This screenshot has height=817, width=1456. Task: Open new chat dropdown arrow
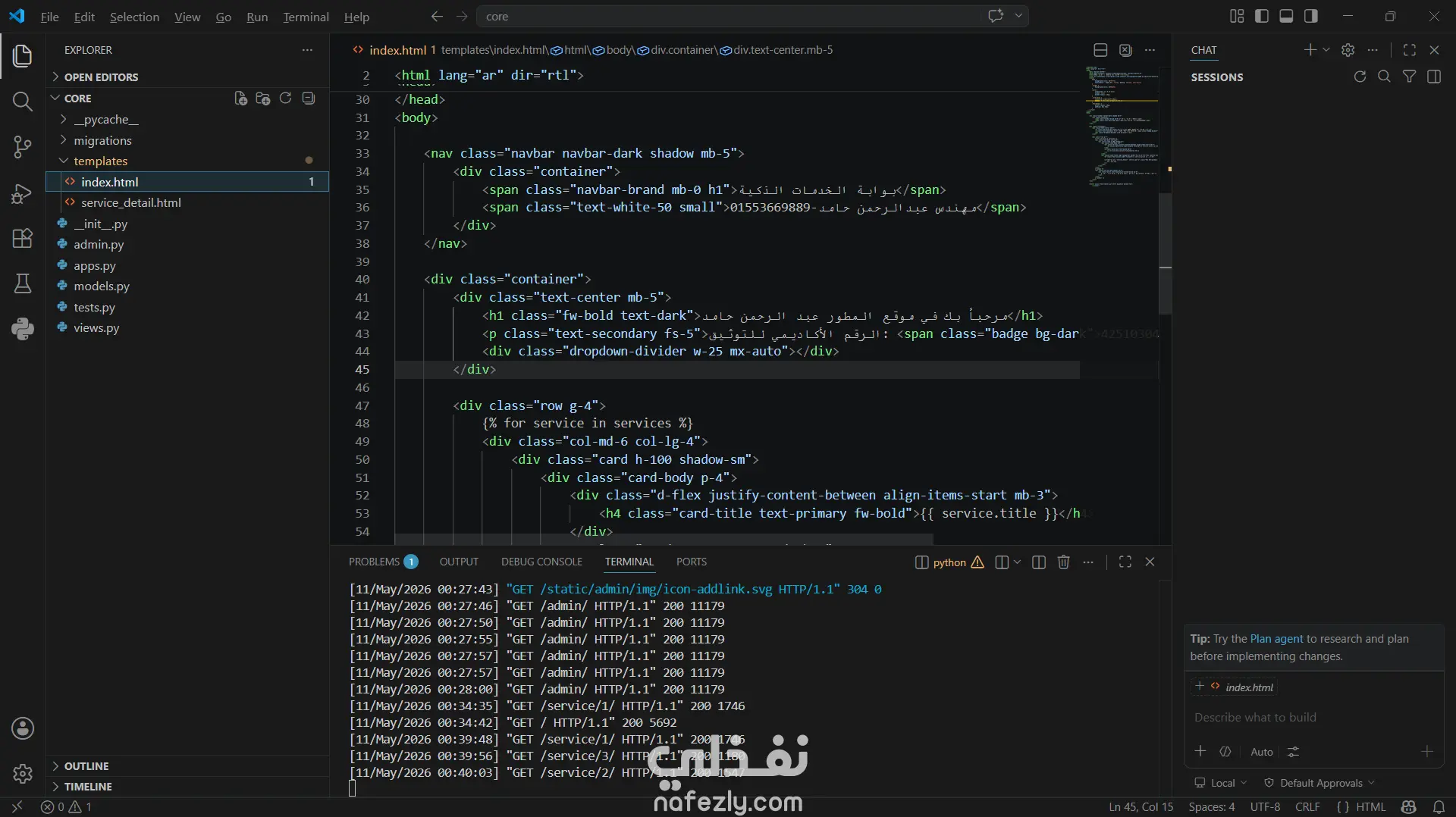[1326, 50]
